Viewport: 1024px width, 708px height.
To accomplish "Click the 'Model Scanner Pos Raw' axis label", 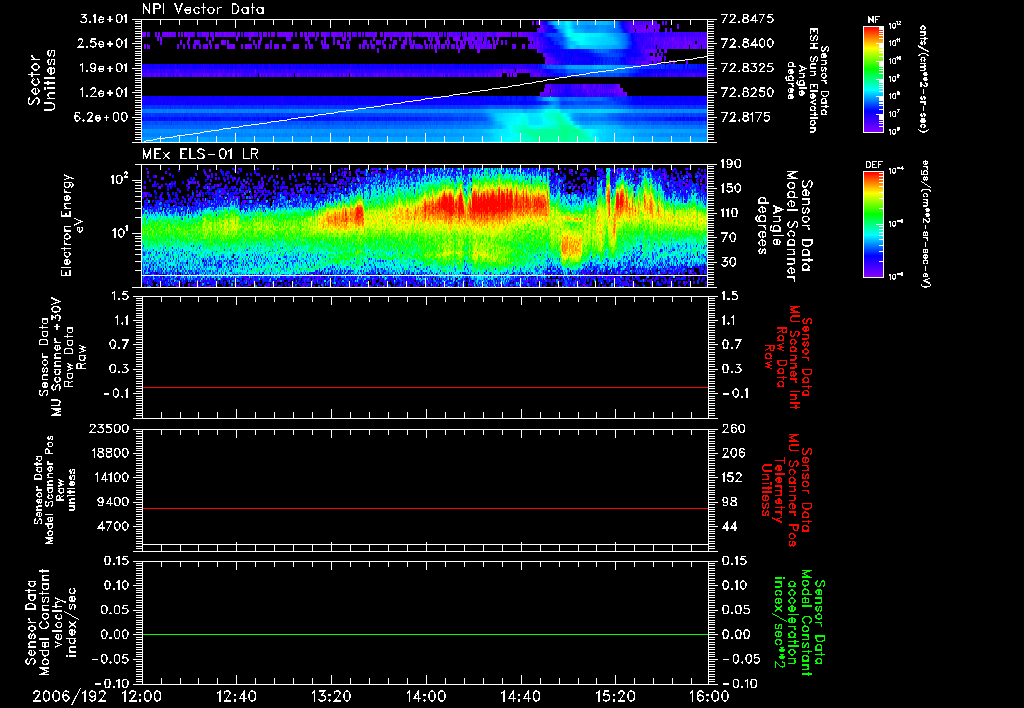I will 55,490.
